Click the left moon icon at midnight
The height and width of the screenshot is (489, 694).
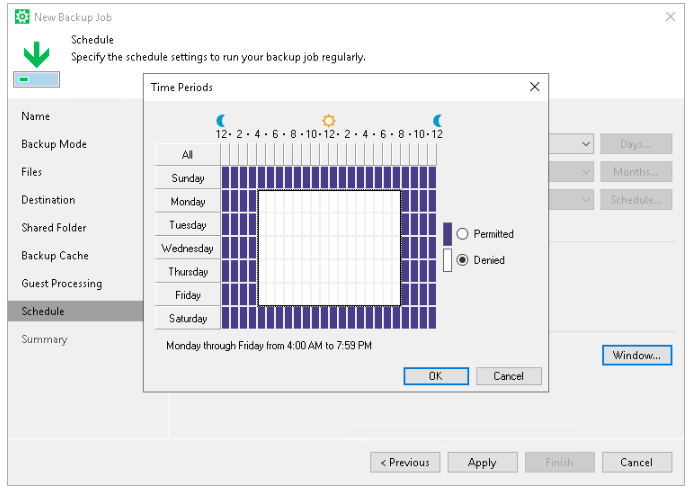(x=222, y=120)
